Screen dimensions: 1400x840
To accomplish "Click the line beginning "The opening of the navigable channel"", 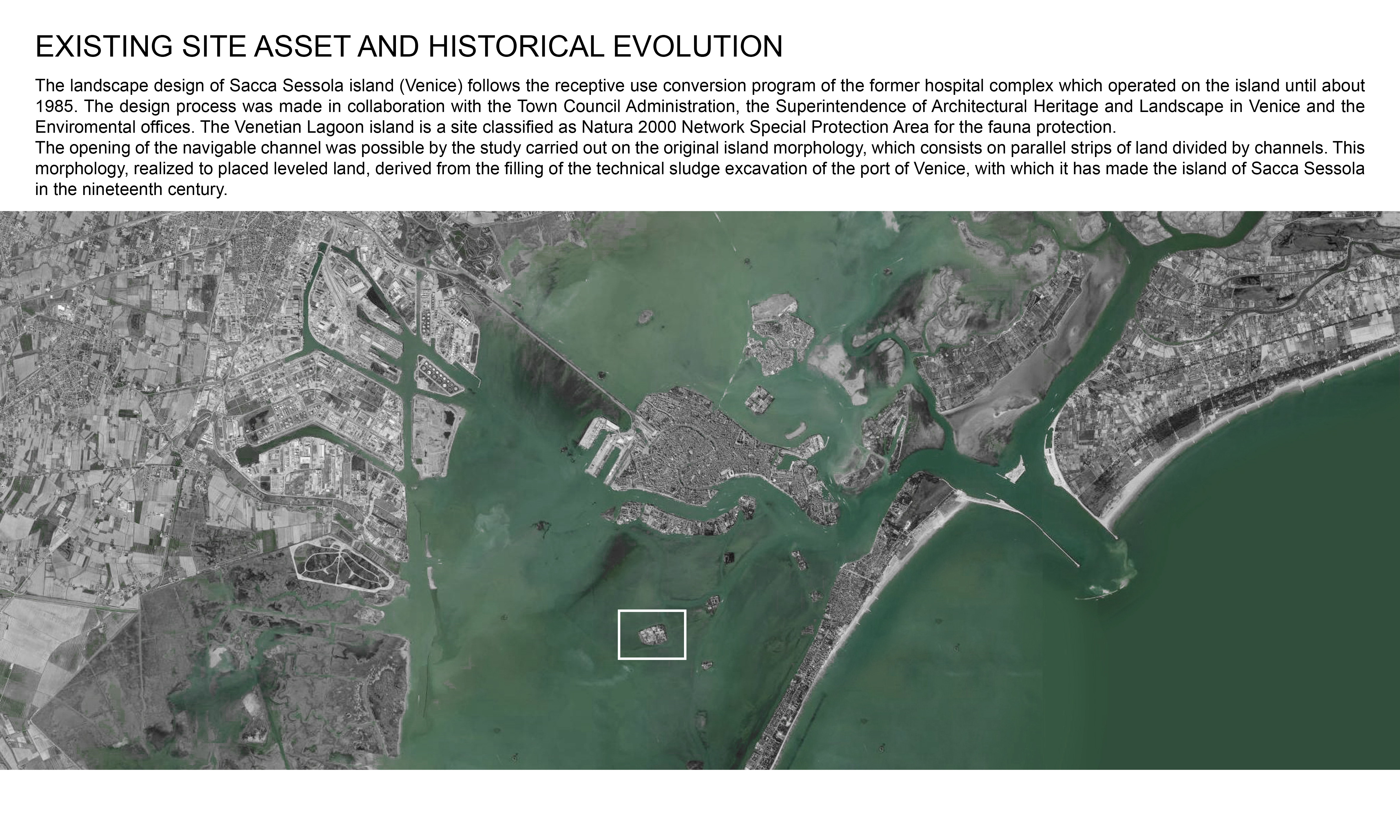I will pyautogui.click(x=700, y=148).
